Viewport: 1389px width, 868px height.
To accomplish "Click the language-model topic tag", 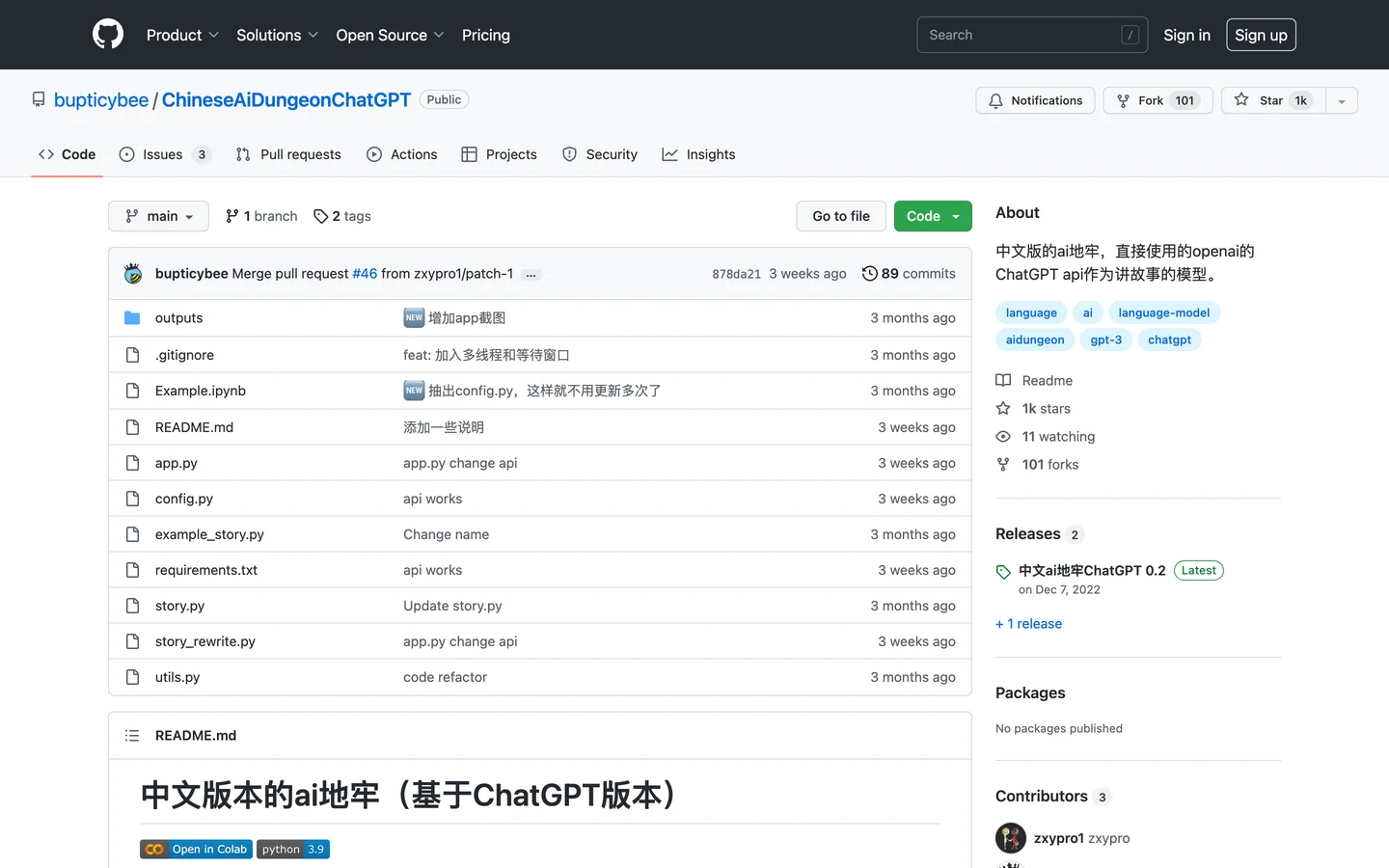I will click(x=1163, y=312).
